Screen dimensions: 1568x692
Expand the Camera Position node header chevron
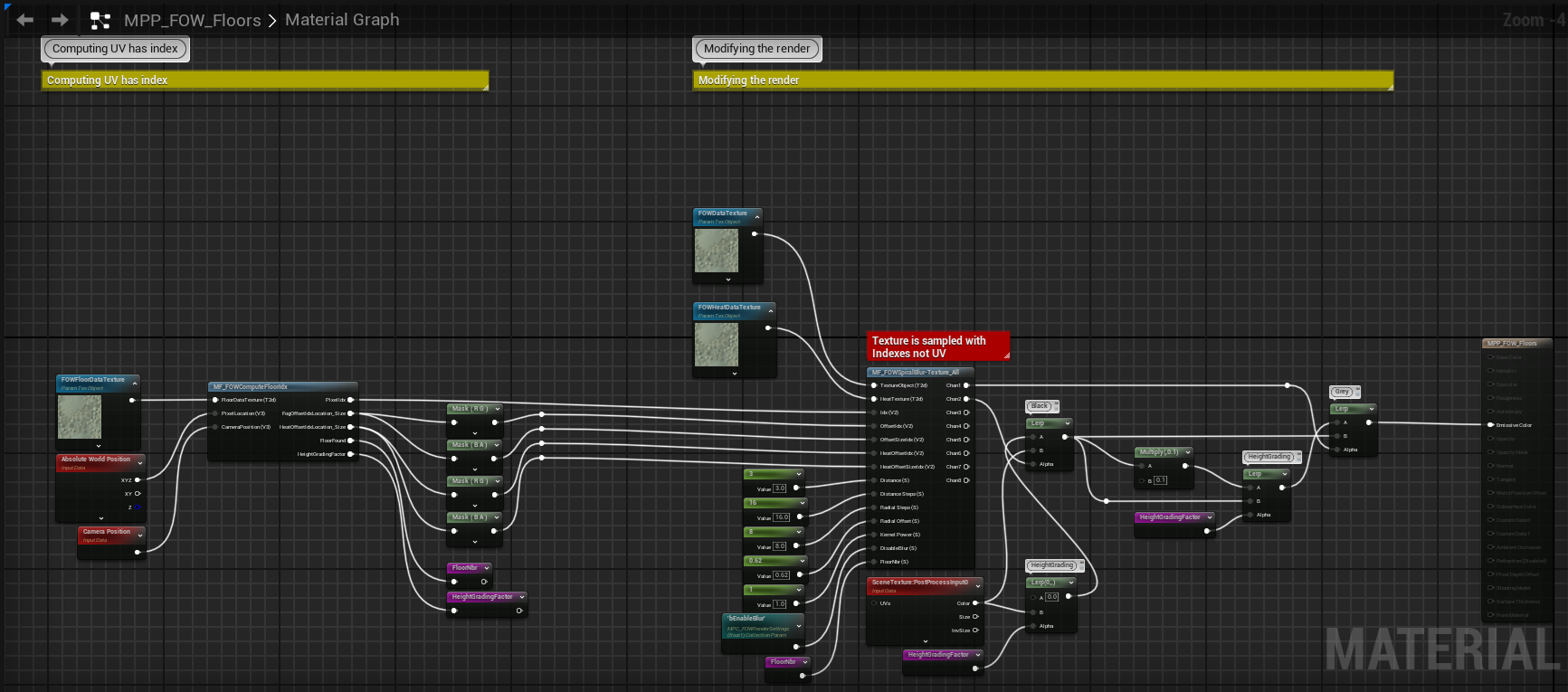point(139,536)
